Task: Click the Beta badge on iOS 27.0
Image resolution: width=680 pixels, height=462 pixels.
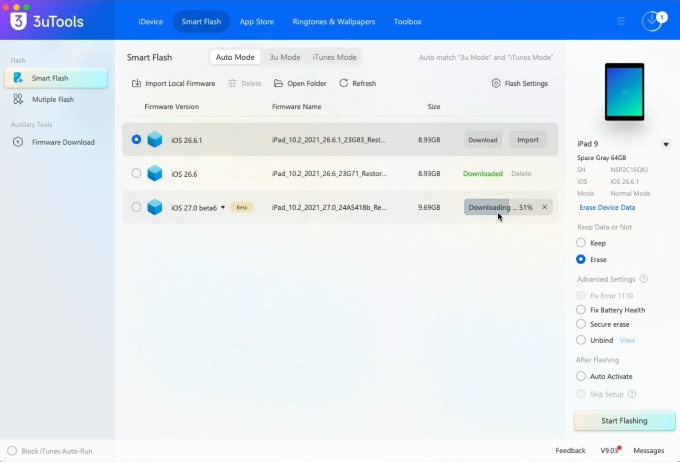Action: (242, 207)
